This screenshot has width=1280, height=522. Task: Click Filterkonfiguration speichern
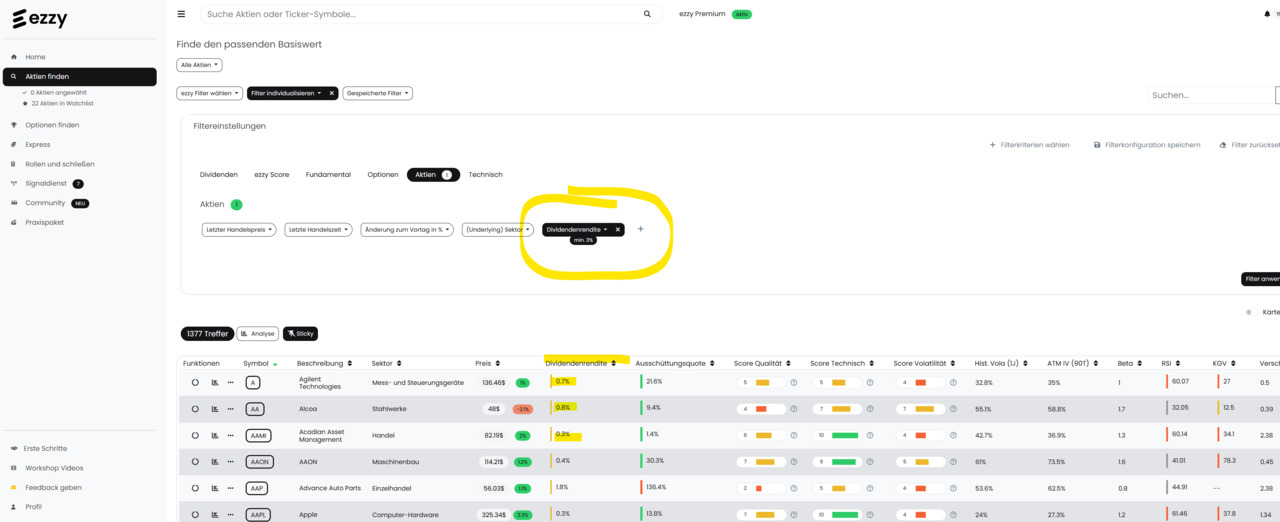pos(1147,145)
